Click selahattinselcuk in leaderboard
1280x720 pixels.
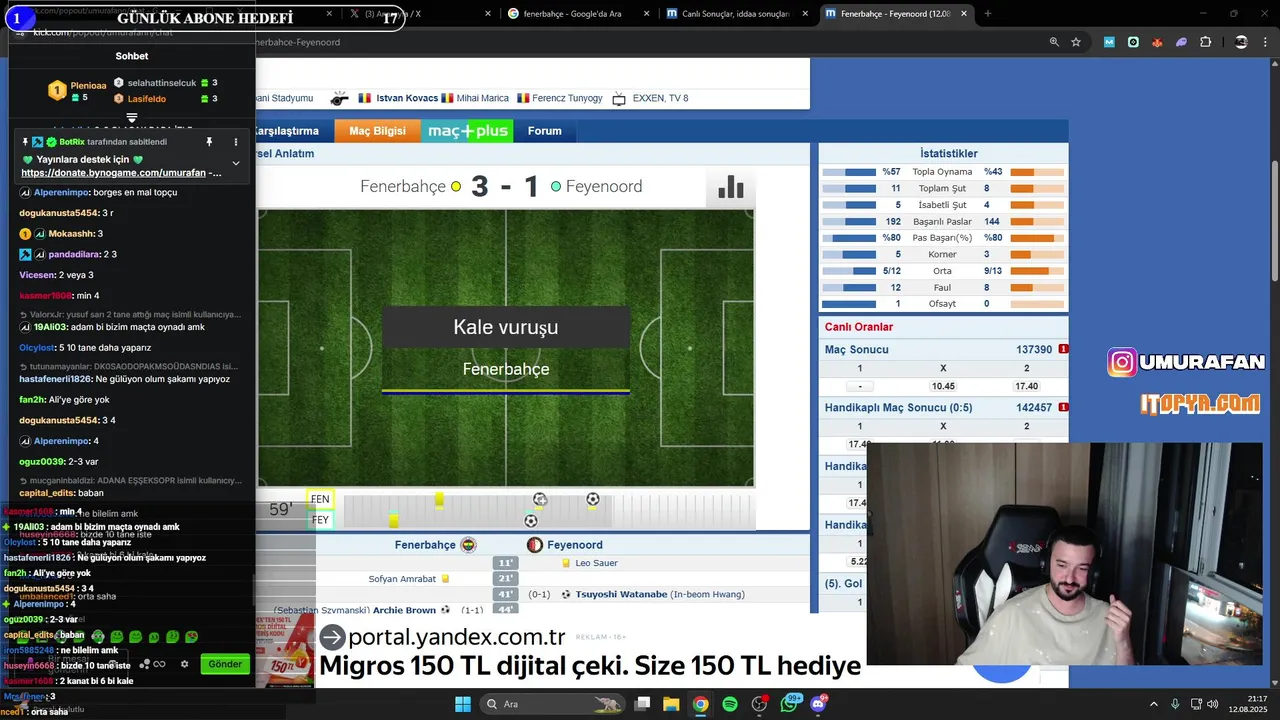162,83
